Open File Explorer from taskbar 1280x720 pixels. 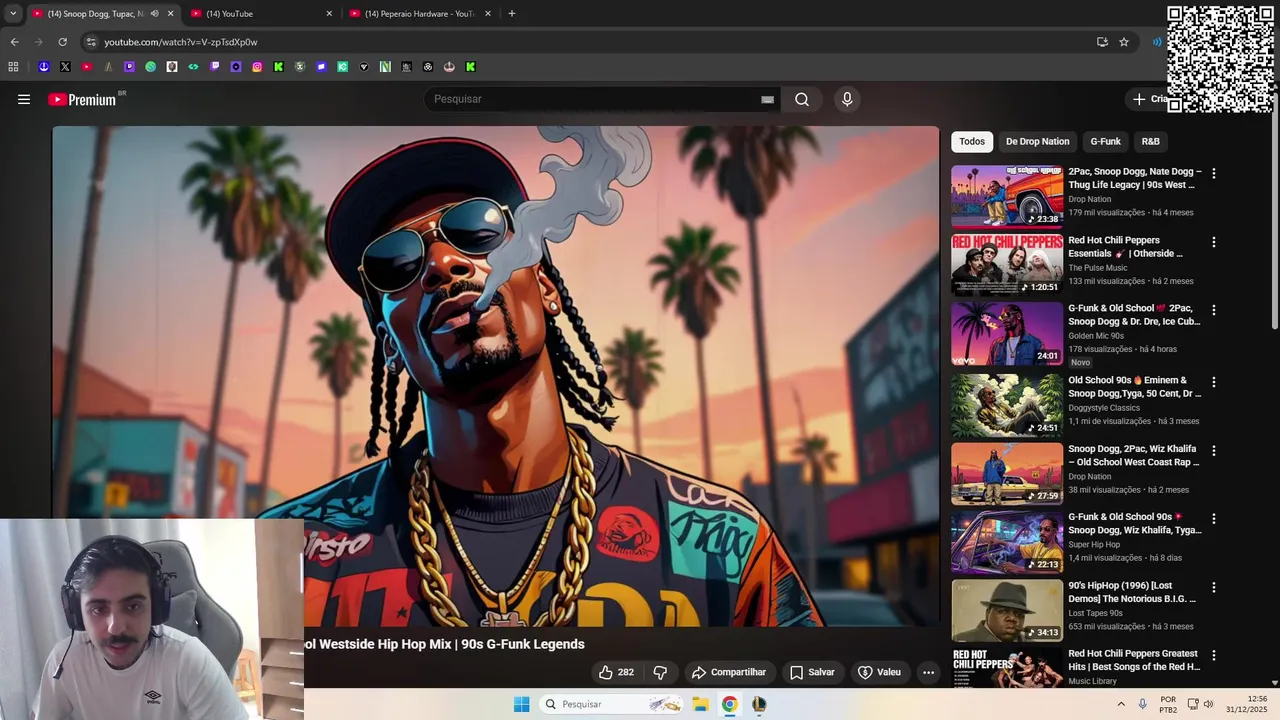(x=700, y=704)
